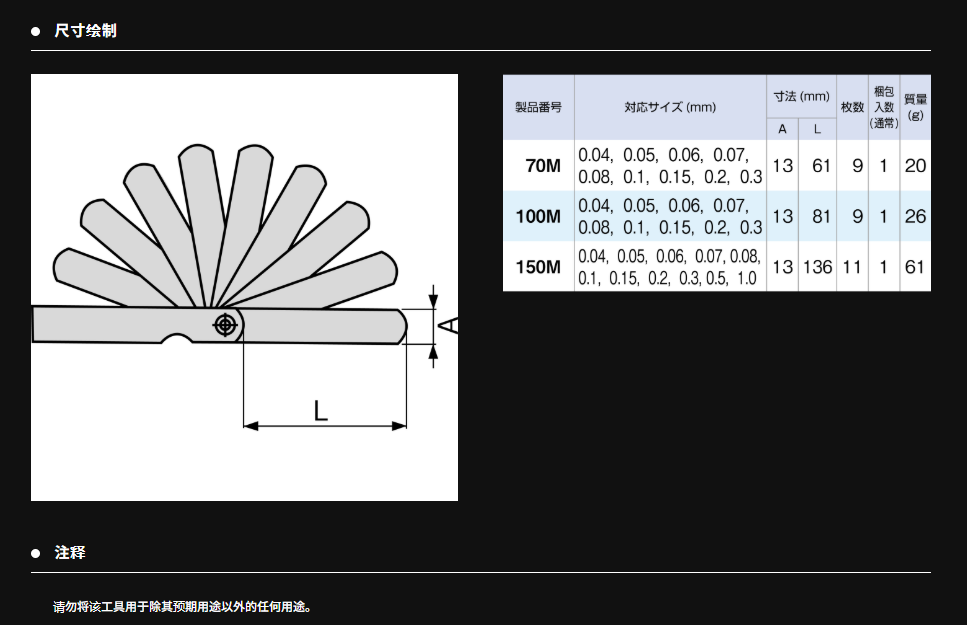Viewport: 967px width, 625px height.
Task: Click the 枚数 column header
Action: [852, 107]
